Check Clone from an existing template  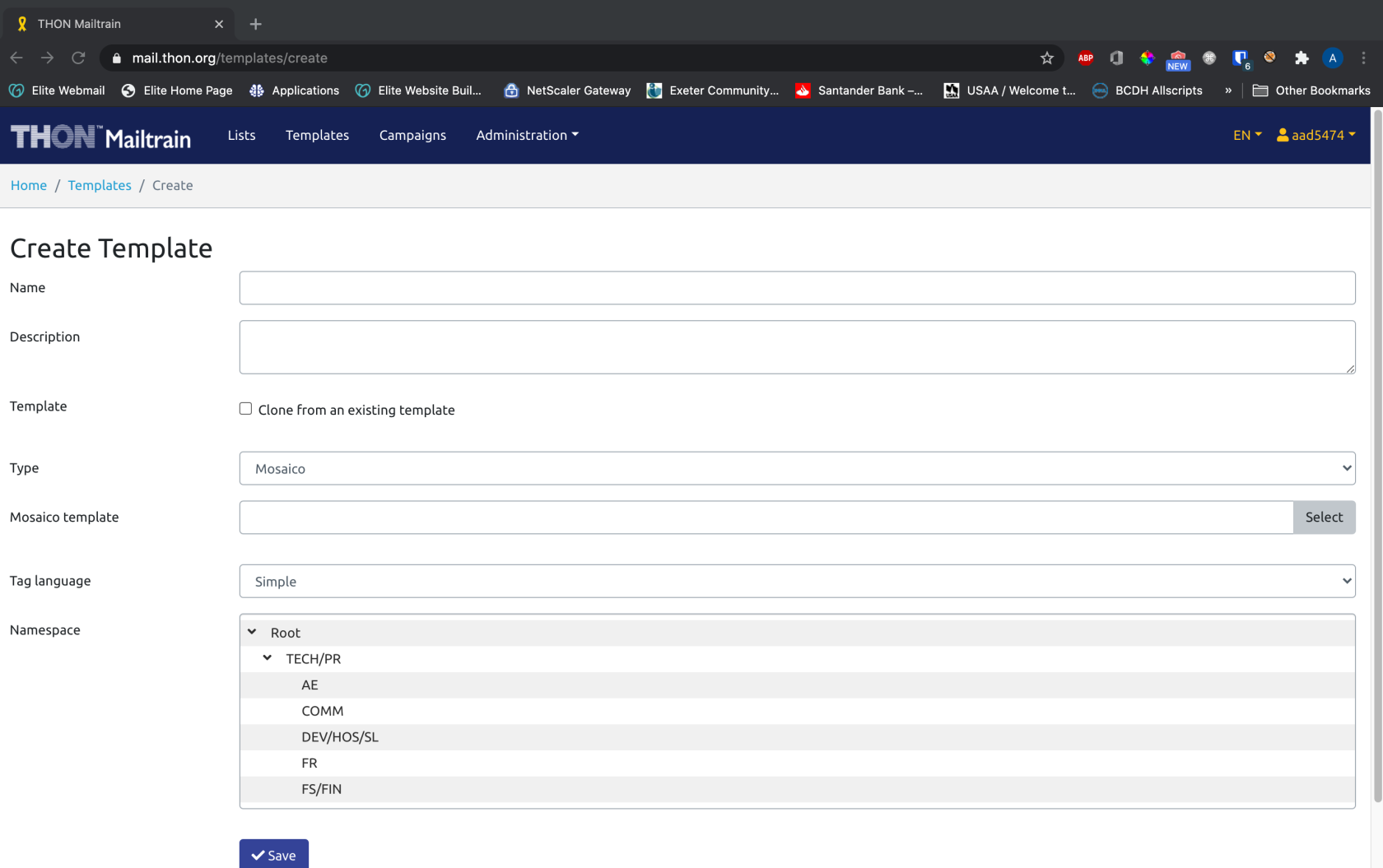(245, 409)
